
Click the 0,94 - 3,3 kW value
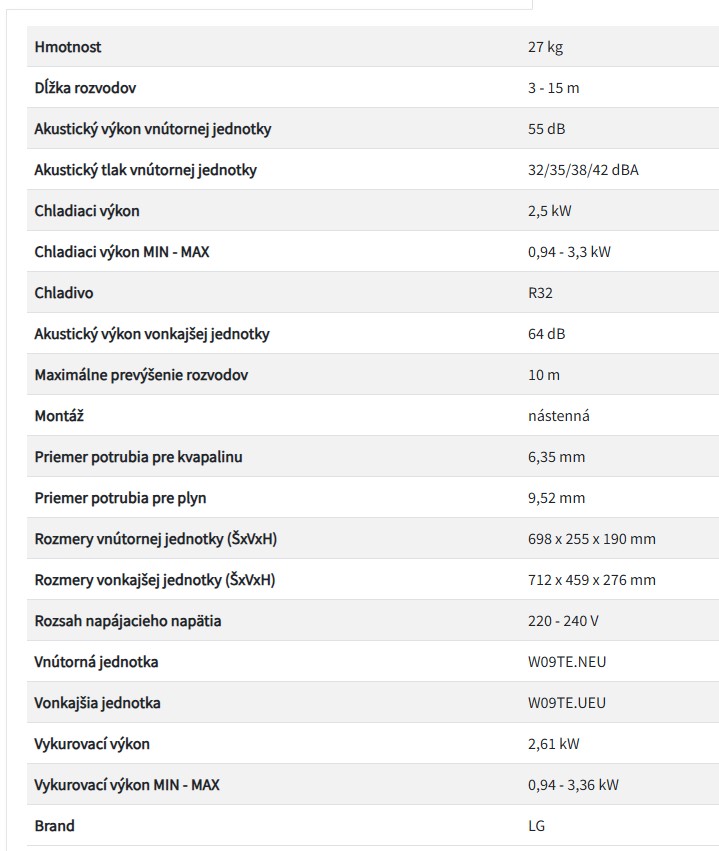click(569, 252)
